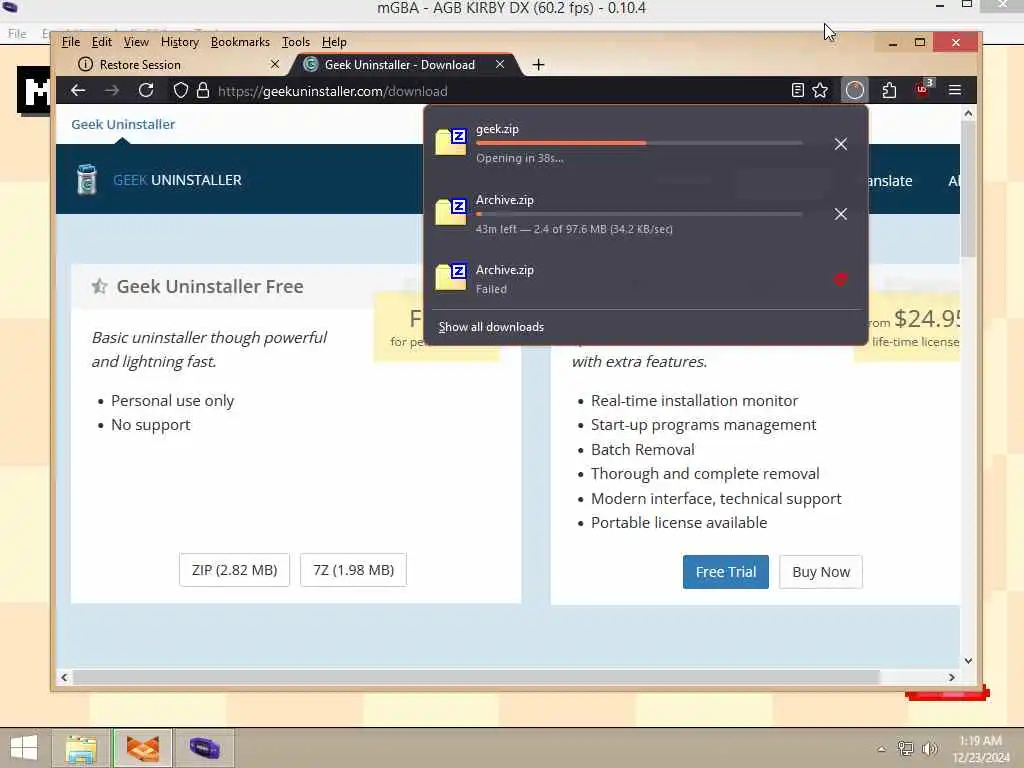Screen dimensions: 1024x768
Task: Open the extensions puzzle icon
Action: (x=889, y=90)
